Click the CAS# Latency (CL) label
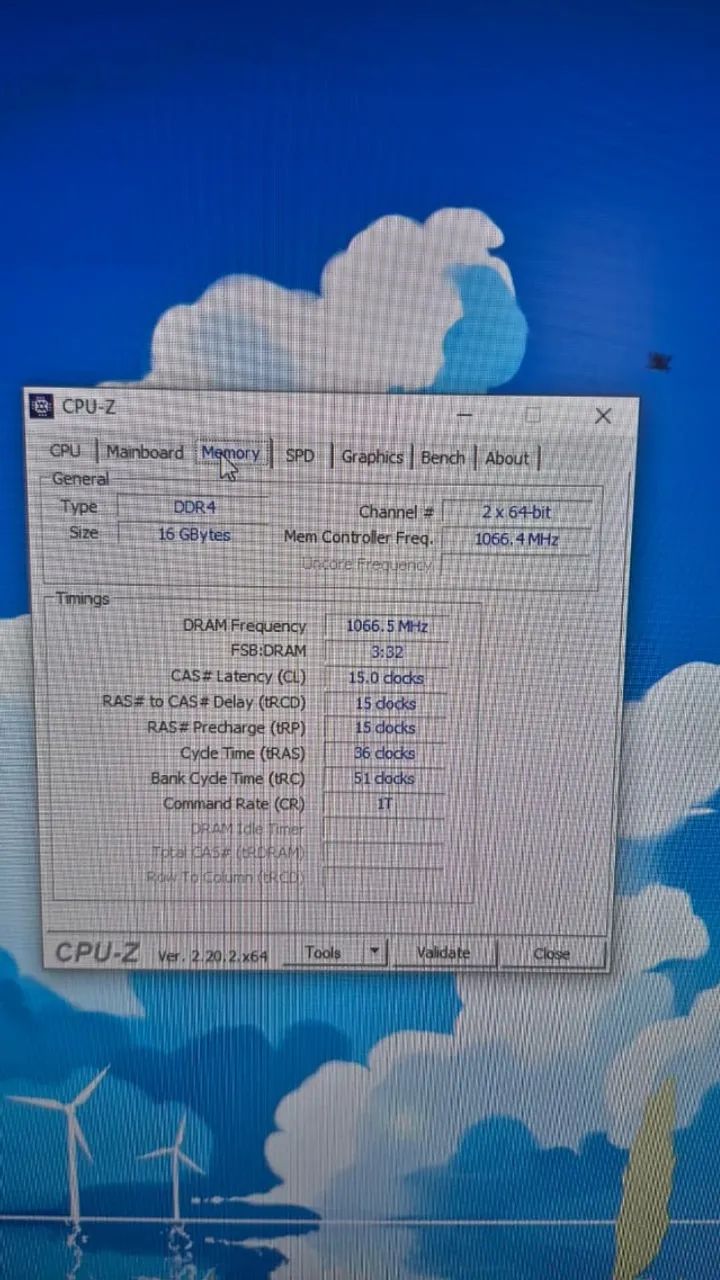Viewport: 720px width, 1280px height. pos(238,677)
